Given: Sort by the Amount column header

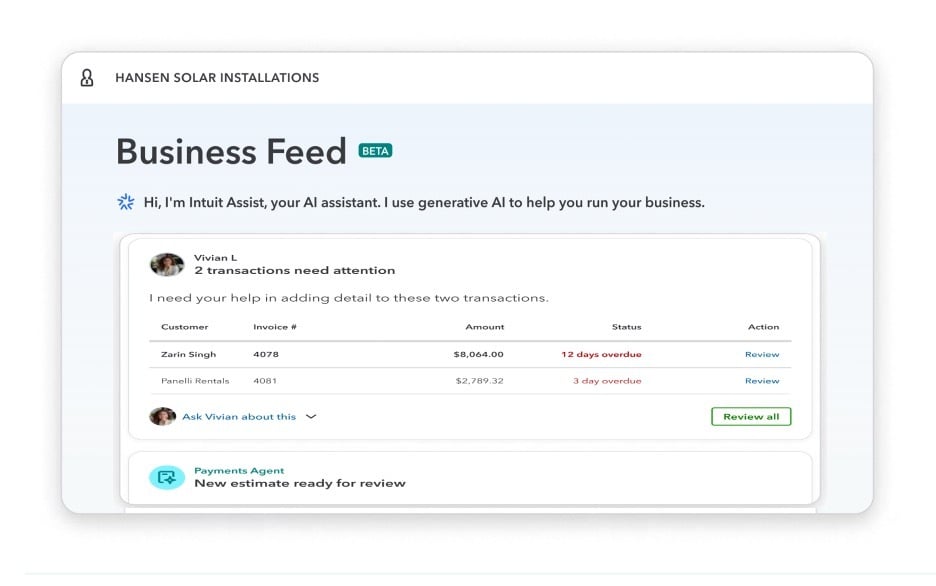Looking at the screenshot, I should click(485, 326).
